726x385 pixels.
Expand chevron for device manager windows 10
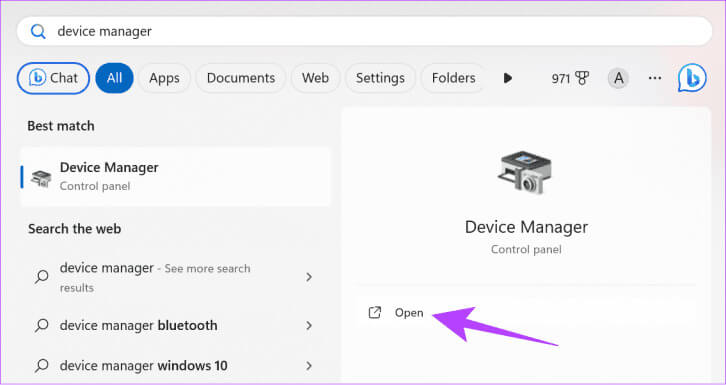tap(309, 366)
